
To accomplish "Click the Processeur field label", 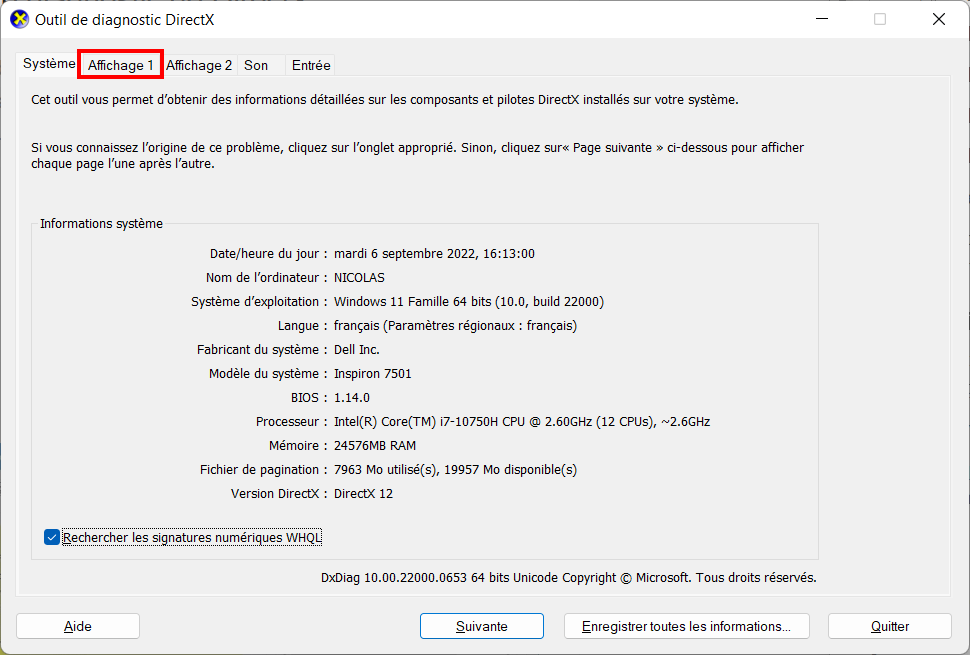I will pos(291,422).
